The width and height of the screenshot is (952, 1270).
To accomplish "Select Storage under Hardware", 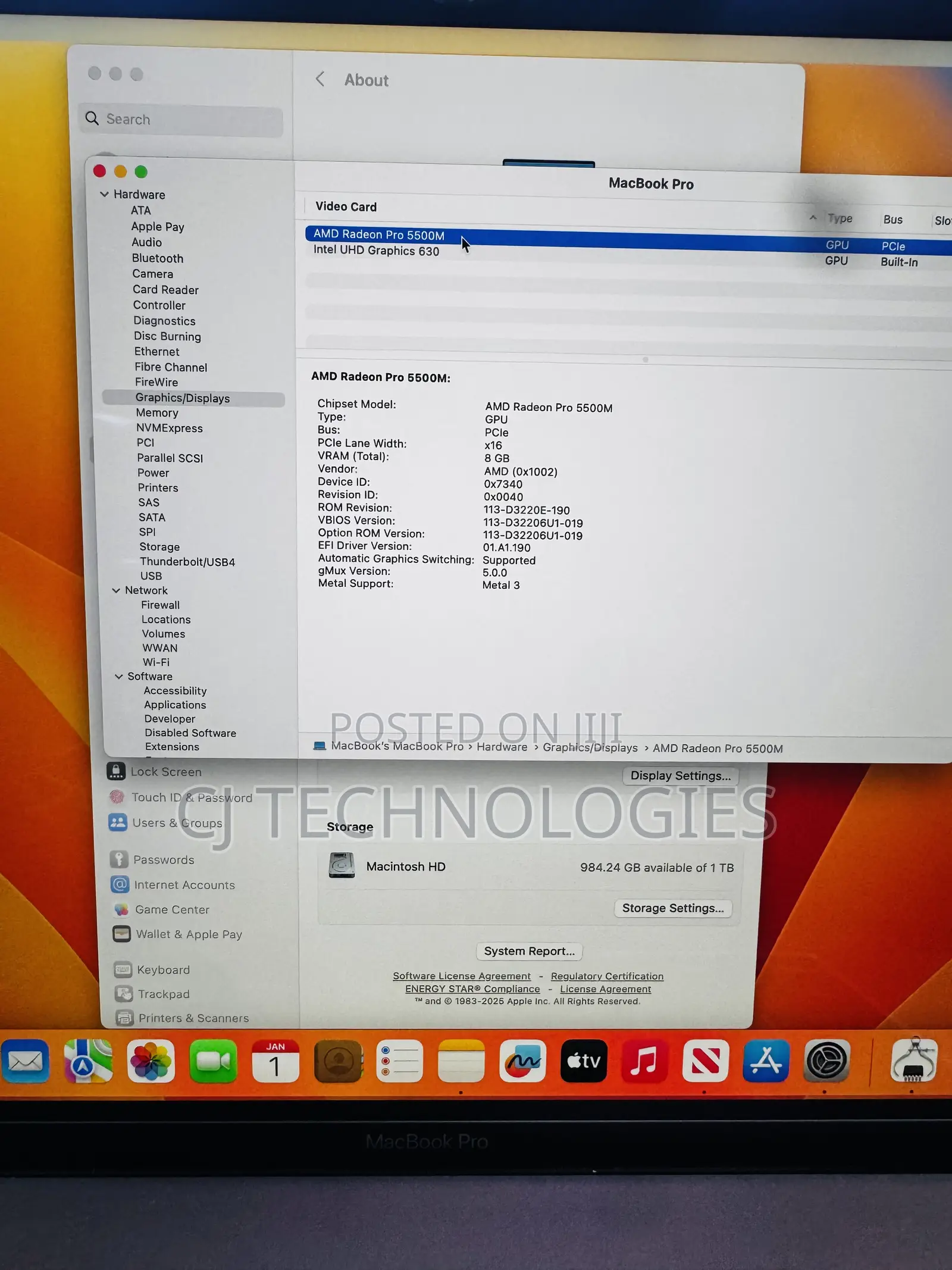I will (x=159, y=547).
